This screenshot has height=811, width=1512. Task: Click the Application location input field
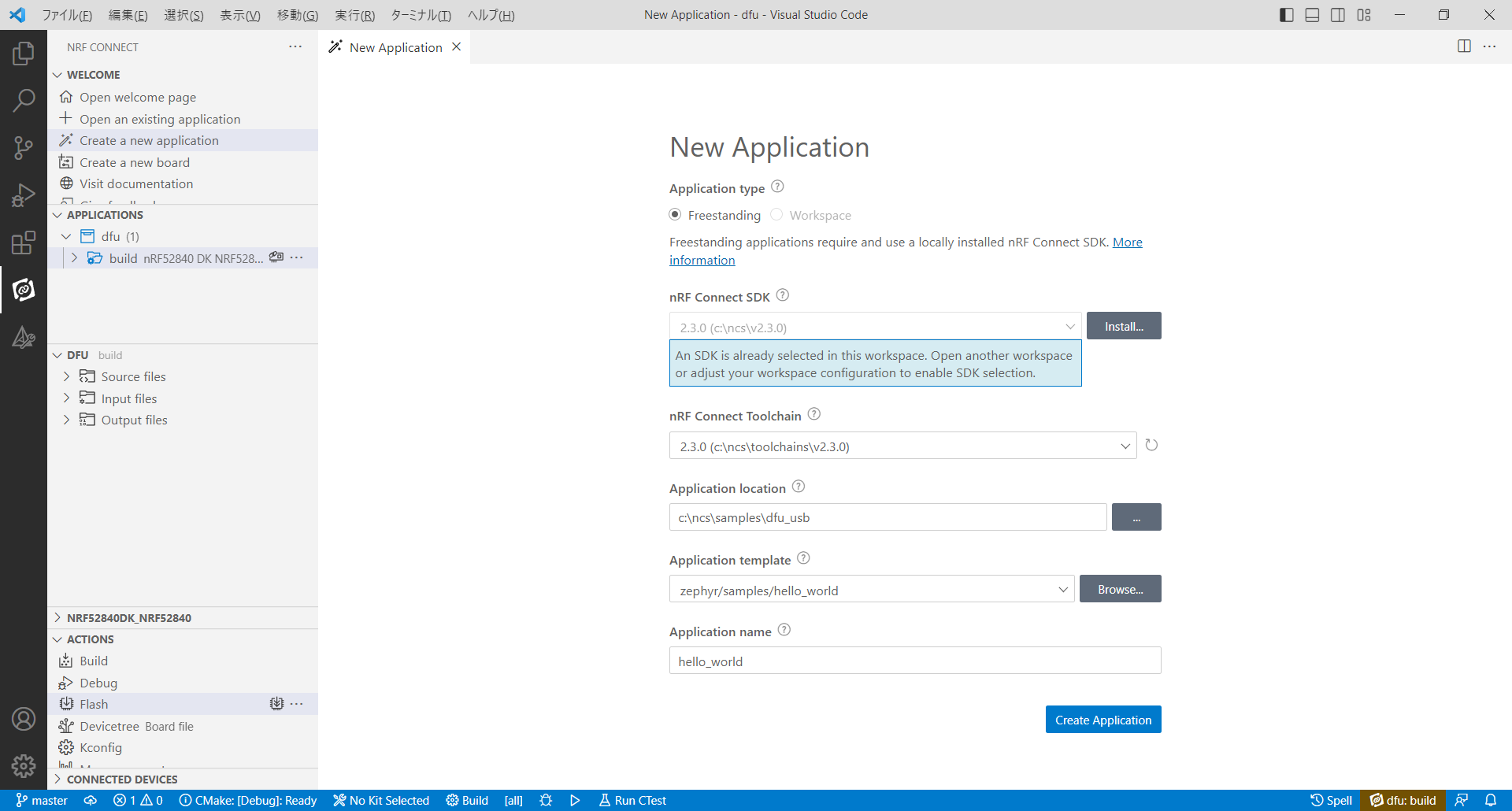click(x=888, y=517)
